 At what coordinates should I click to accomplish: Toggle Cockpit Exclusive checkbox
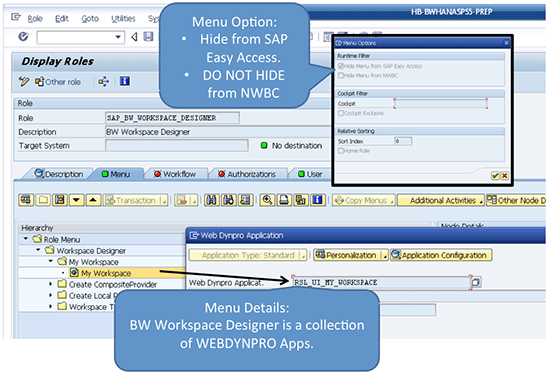click(341, 113)
